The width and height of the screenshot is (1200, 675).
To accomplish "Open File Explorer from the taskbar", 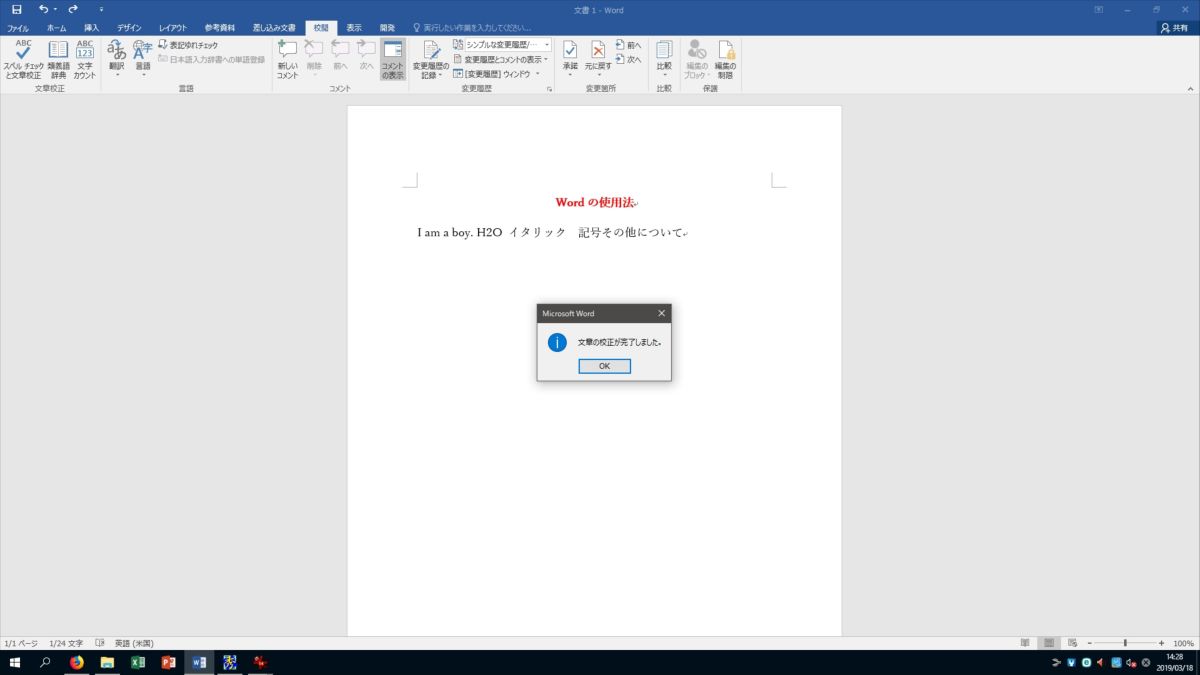I will coord(107,662).
